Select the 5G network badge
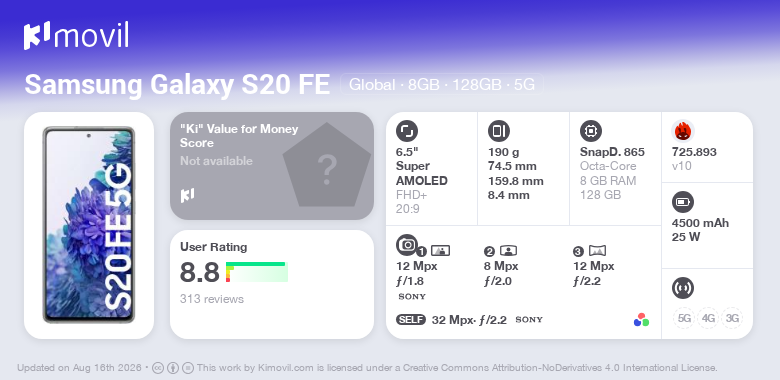This screenshot has height=380, width=780. point(684,318)
